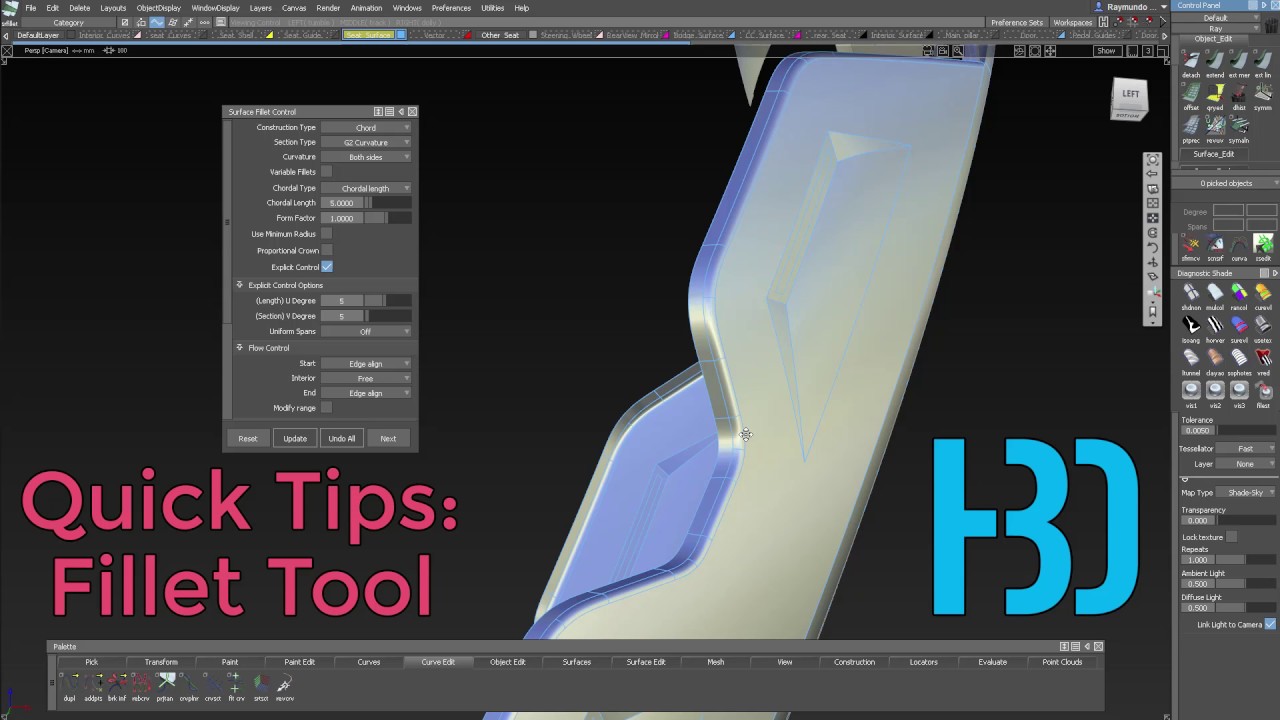This screenshot has height=720, width=1280.
Task: Open the Tessellator Fast dropdown
Action: (x=1246, y=449)
